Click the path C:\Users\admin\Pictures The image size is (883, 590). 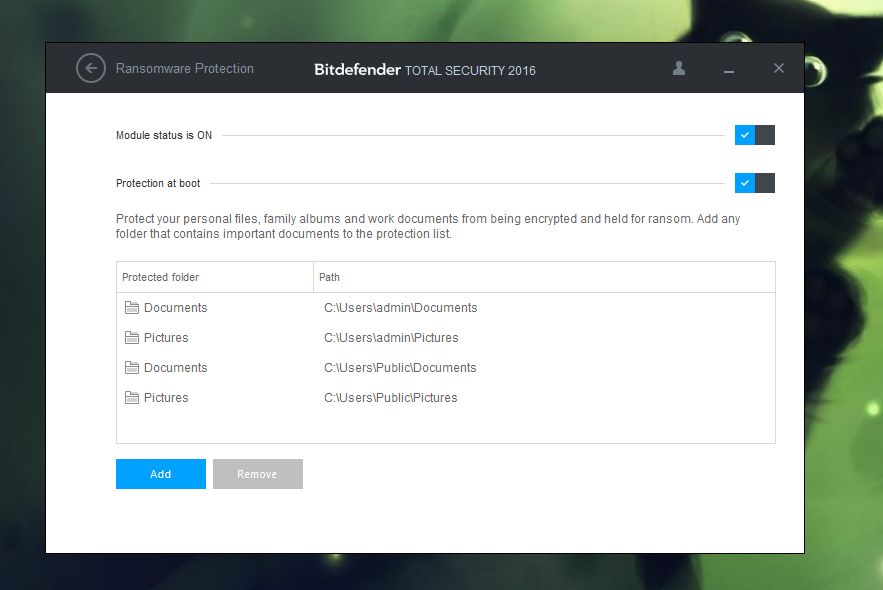pyautogui.click(x=391, y=337)
